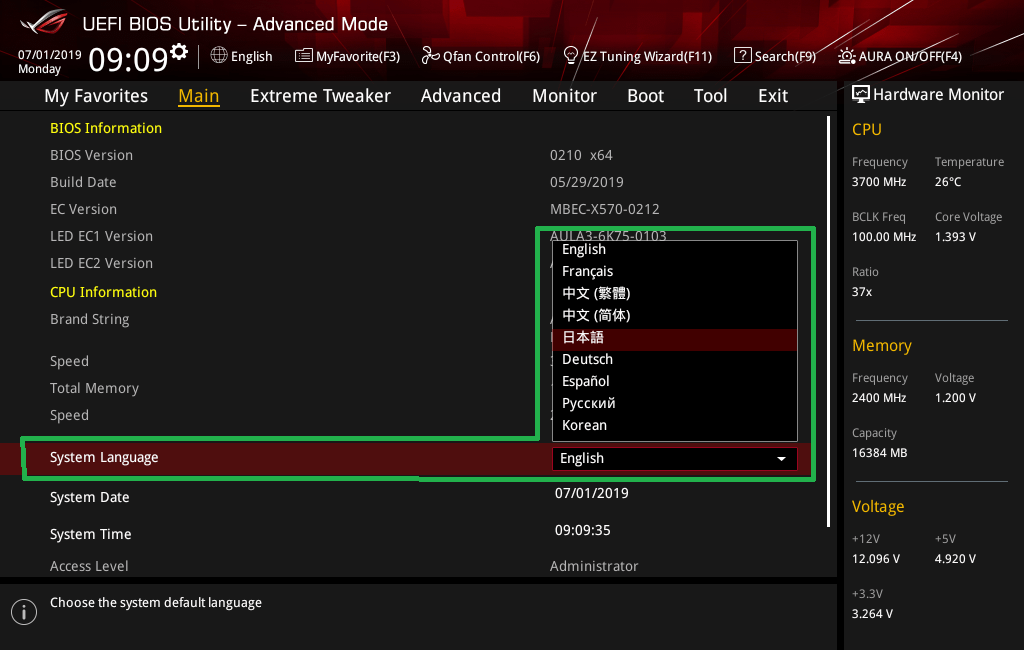Click EC Version value MBEC-X570-0212
The image size is (1024, 650).
pyautogui.click(x=605, y=210)
